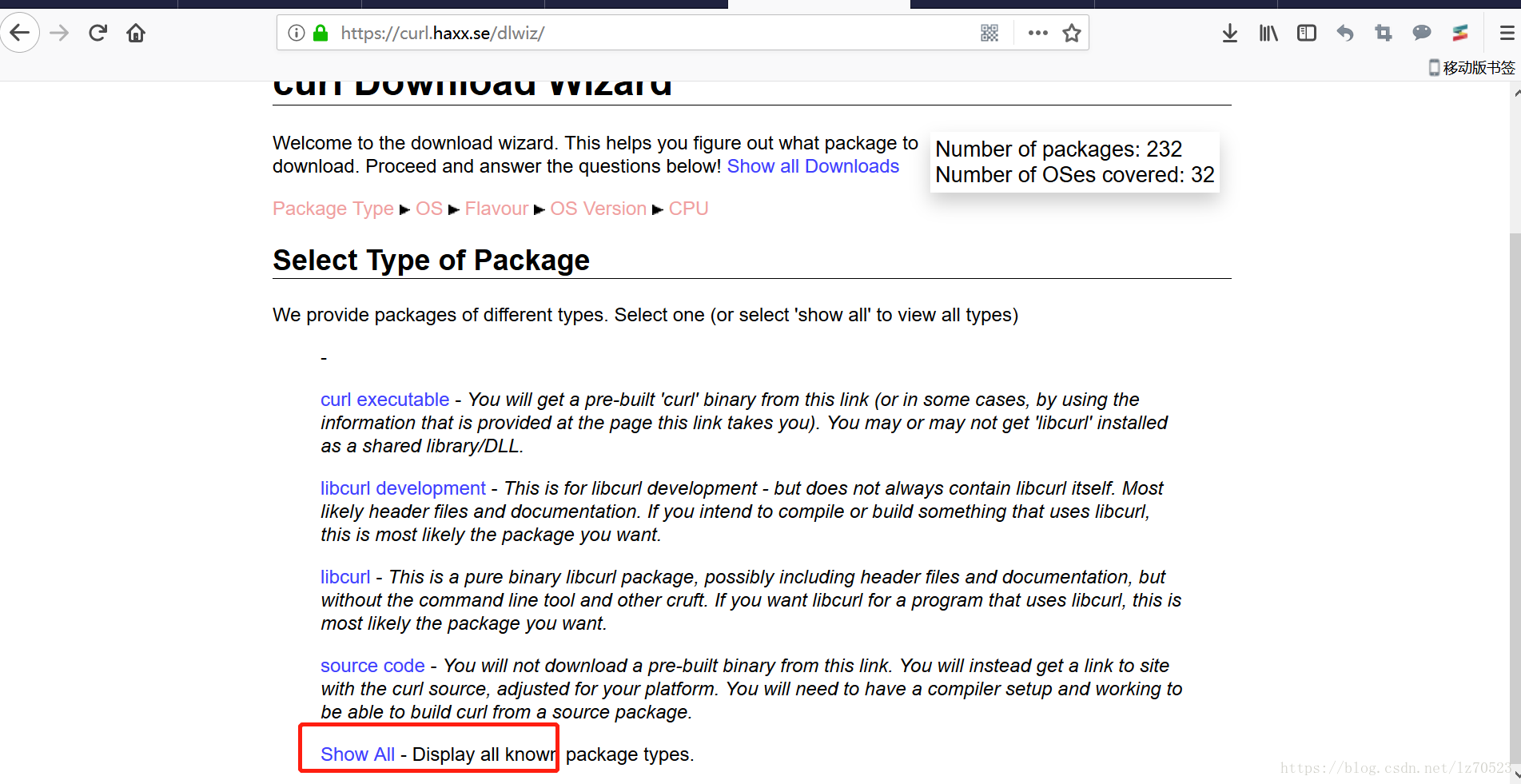The height and width of the screenshot is (784, 1521).
Task: Click the Number of OSes covered: 32 text
Action: coord(1075,175)
